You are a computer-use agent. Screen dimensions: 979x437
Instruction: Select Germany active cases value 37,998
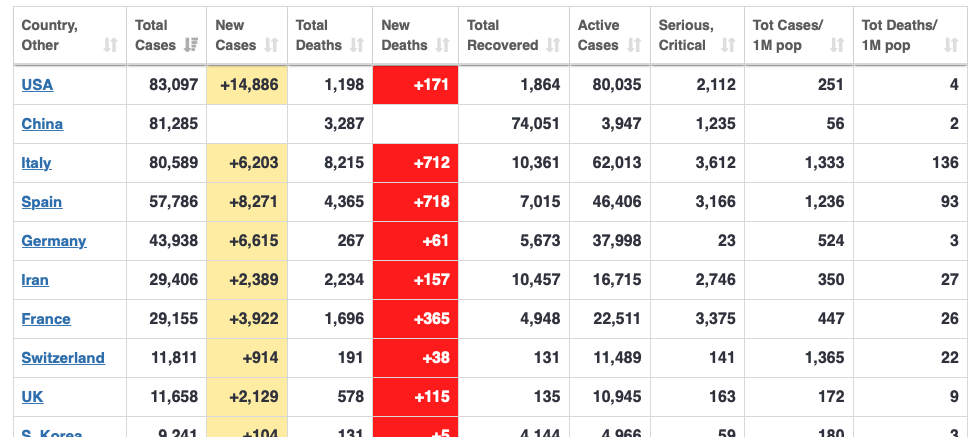(x=617, y=240)
